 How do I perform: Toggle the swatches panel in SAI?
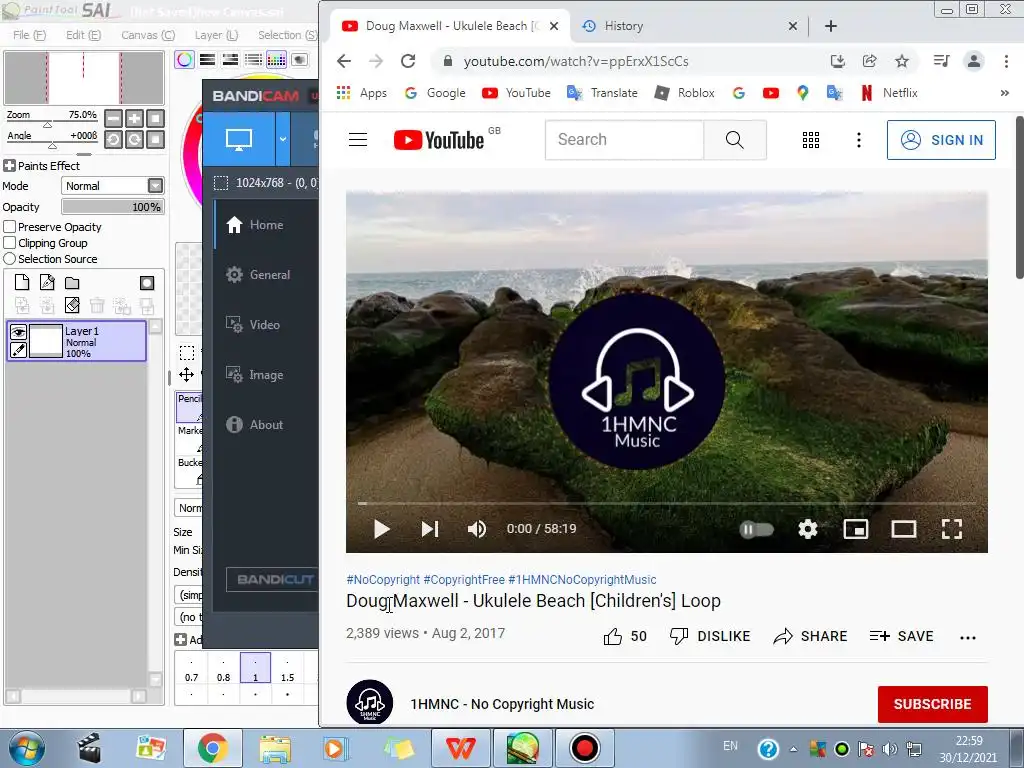pyautogui.click(x=276, y=60)
